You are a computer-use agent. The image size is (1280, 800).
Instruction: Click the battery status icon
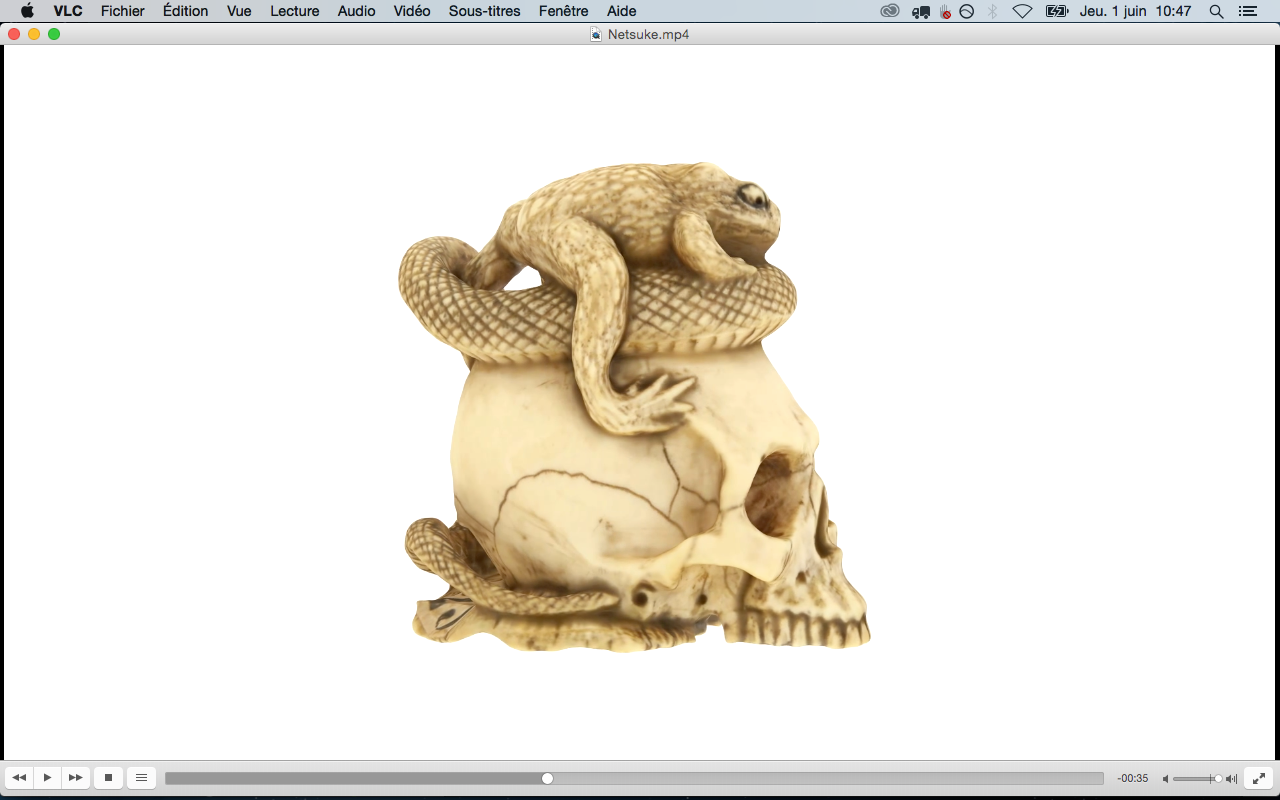pyautogui.click(x=1057, y=11)
